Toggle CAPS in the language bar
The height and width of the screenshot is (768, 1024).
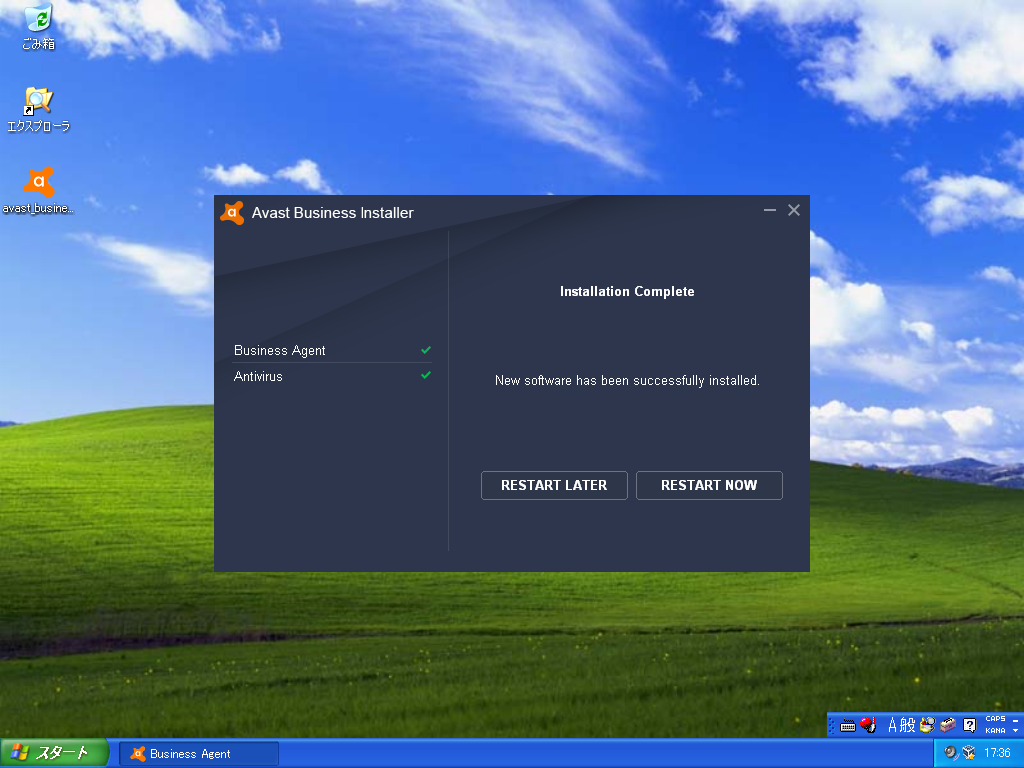[995, 719]
